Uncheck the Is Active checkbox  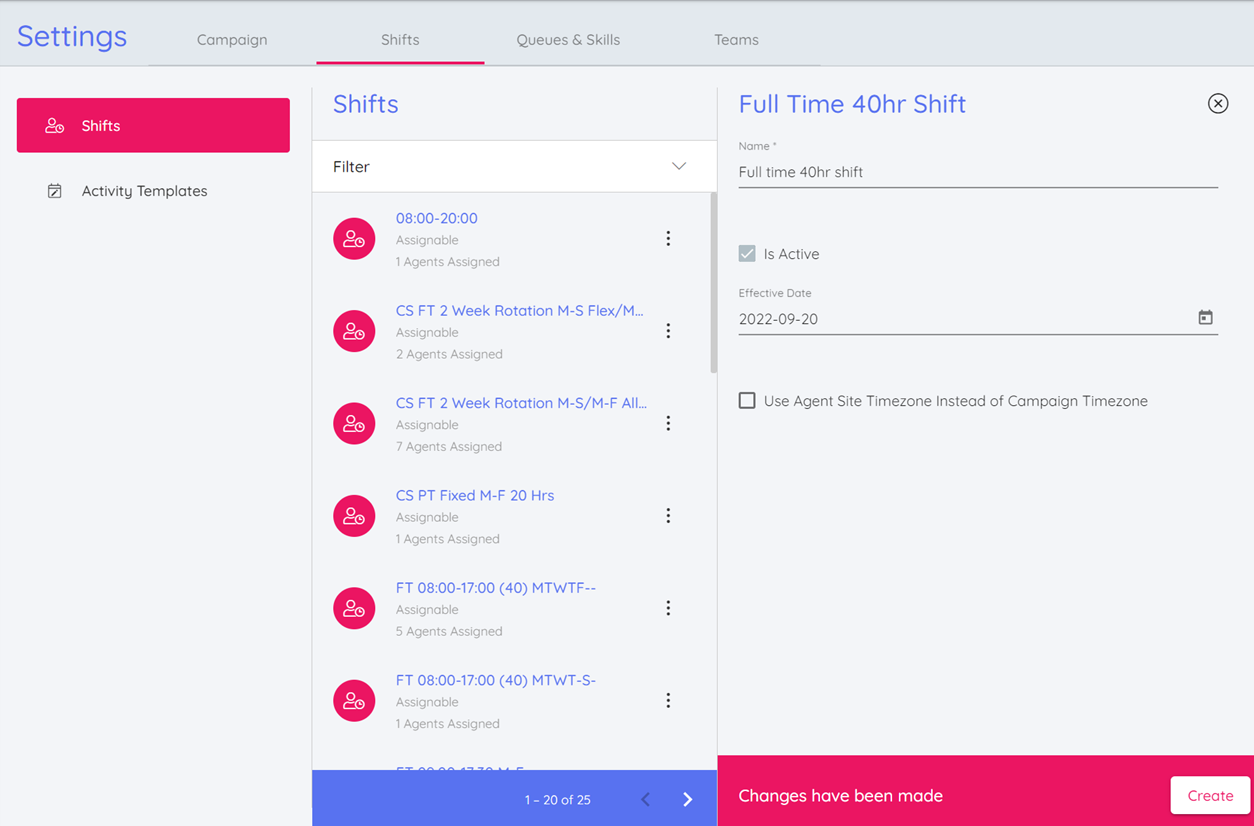747,254
